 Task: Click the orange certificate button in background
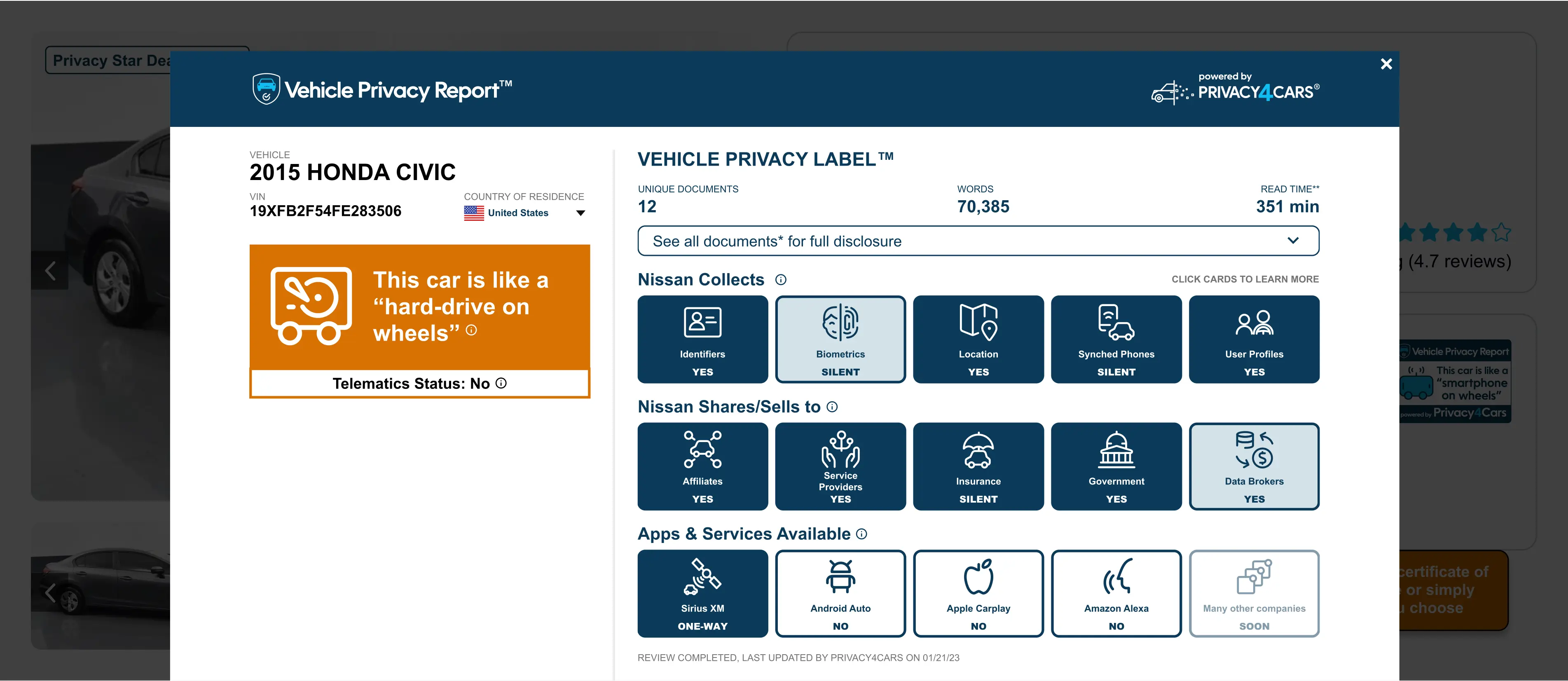pyautogui.click(x=1453, y=590)
